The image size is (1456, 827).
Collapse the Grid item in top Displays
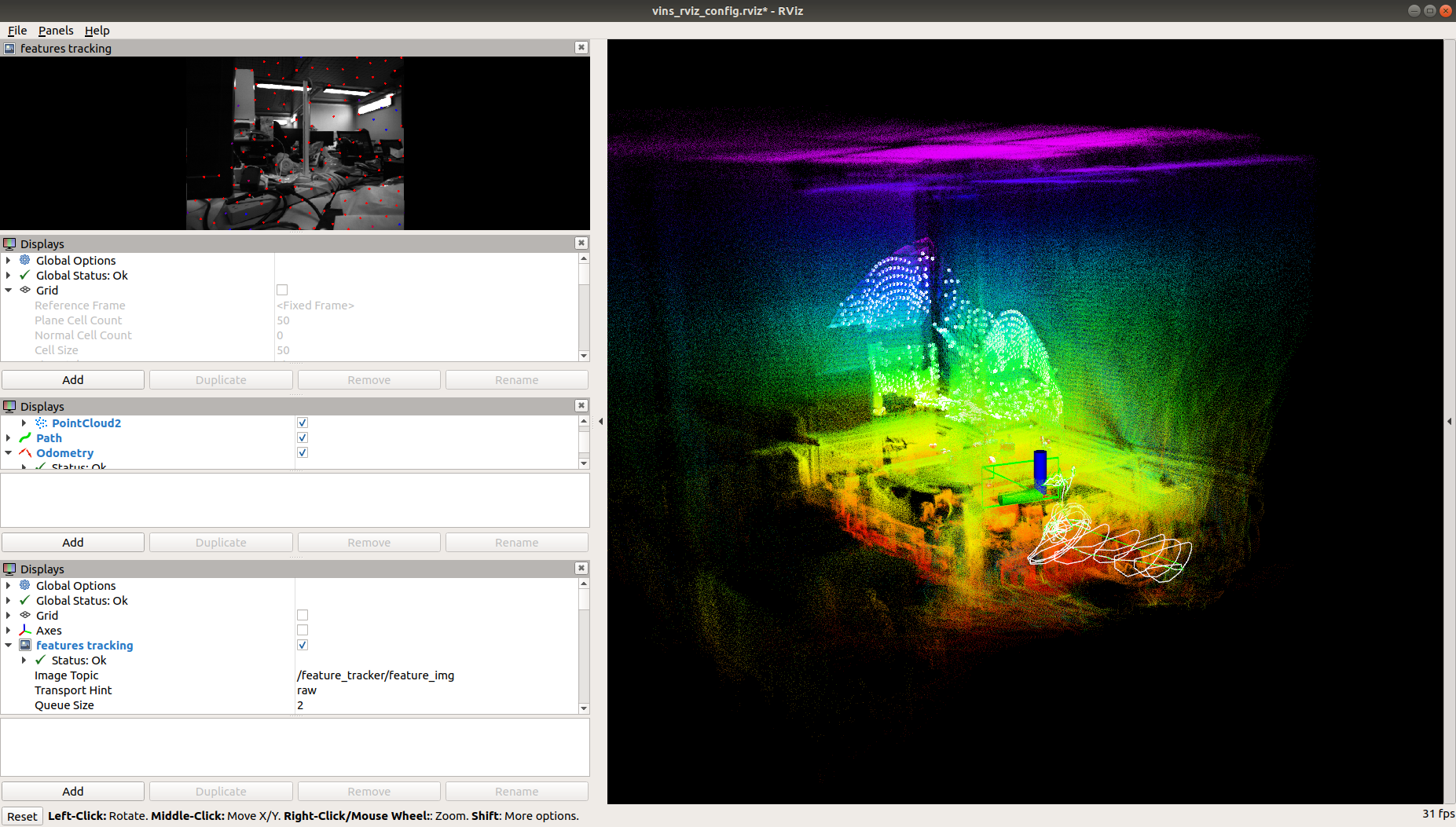click(9, 290)
